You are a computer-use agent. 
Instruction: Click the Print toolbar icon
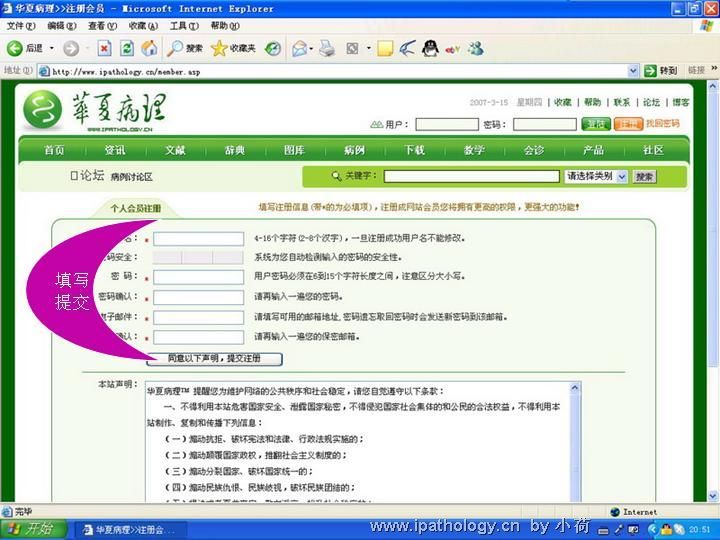point(326,48)
